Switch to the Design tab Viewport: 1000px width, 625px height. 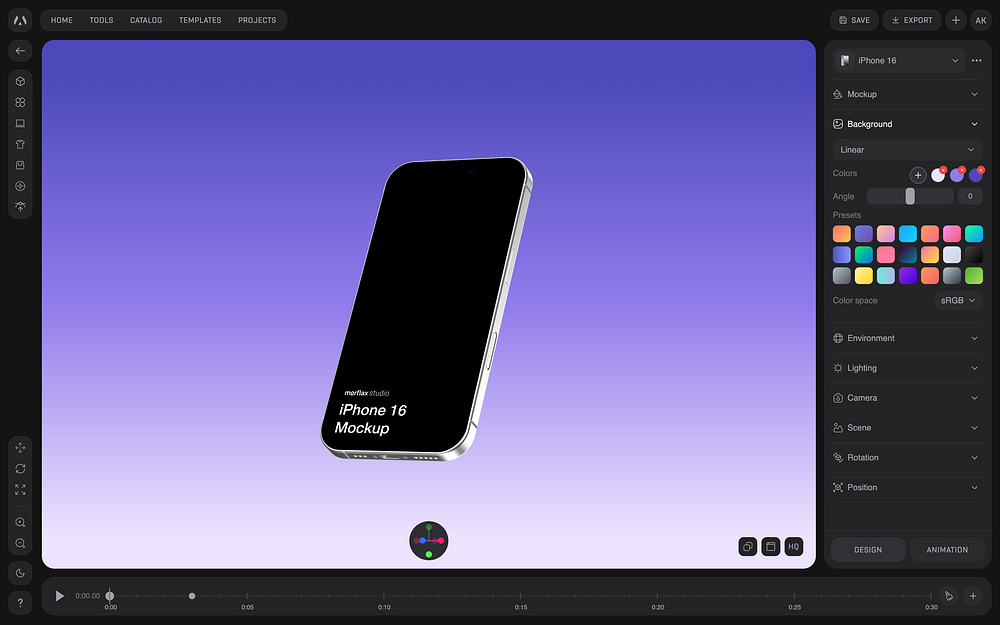(x=868, y=550)
